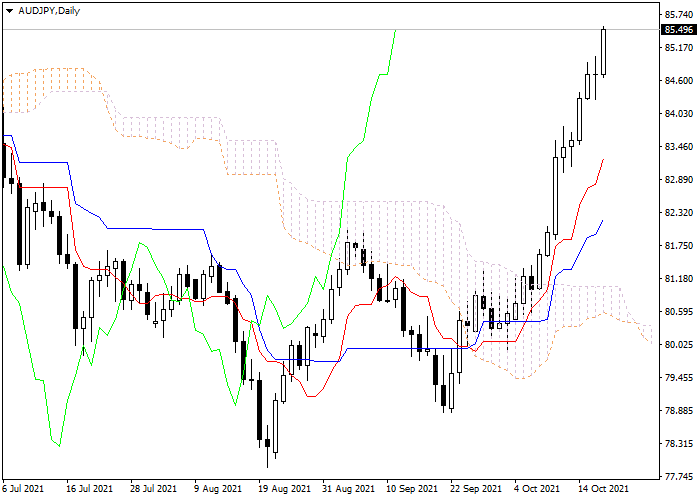This screenshot has width=700, height=500.
Task: Click the 85.740 price axis label
Action: pyautogui.click(x=678, y=15)
